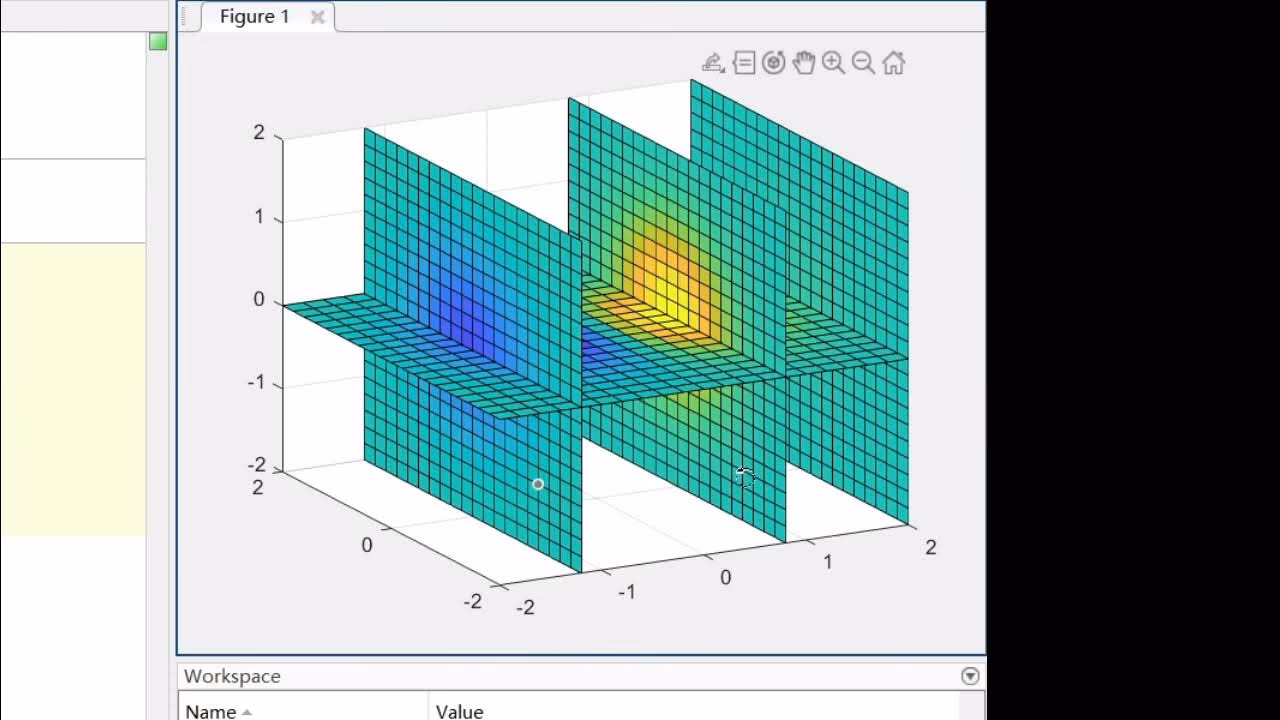Expand the export icon's dropdown arrow
This screenshot has height=720, width=1280.
point(723,70)
